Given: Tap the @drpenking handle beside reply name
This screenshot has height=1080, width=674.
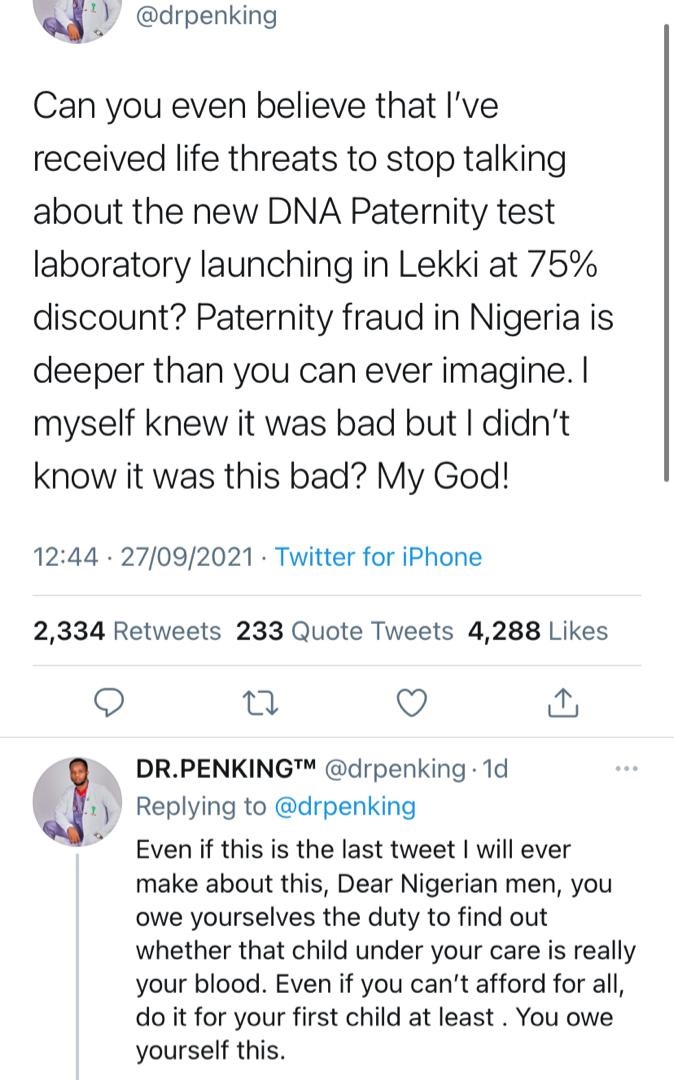Looking at the screenshot, I should [396, 769].
